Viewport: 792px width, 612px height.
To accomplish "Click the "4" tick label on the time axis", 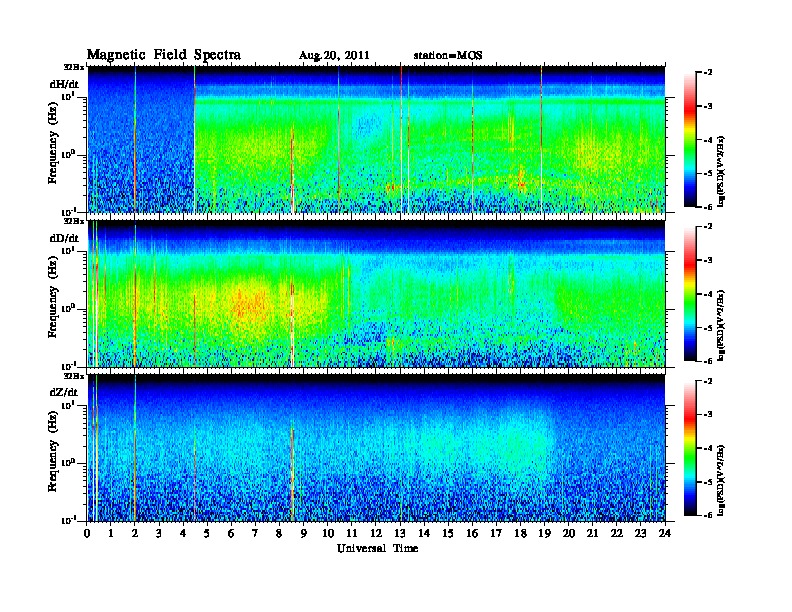I will pyautogui.click(x=183, y=534).
